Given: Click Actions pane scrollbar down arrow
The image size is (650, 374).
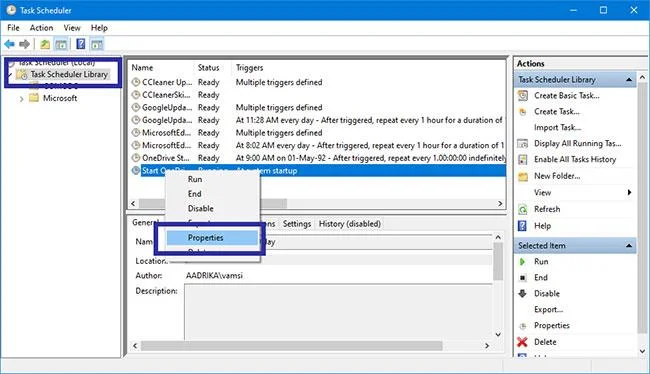Looking at the screenshot, I should tap(643, 351).
